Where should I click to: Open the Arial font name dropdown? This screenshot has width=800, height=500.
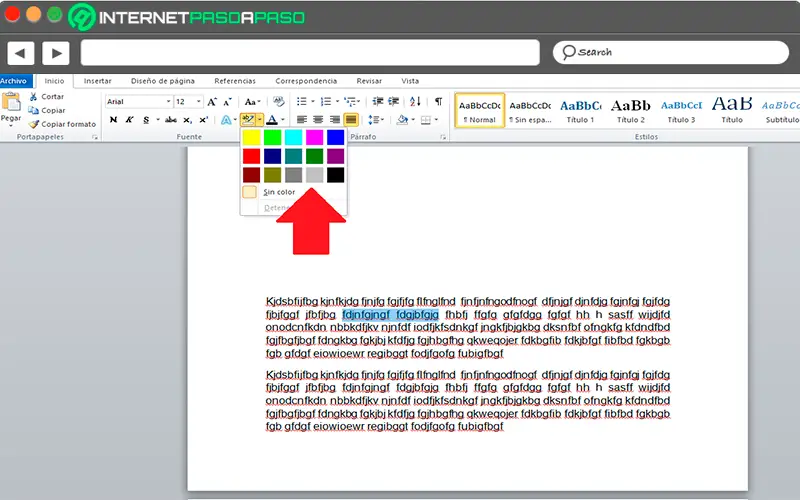(x=168, y=102)
